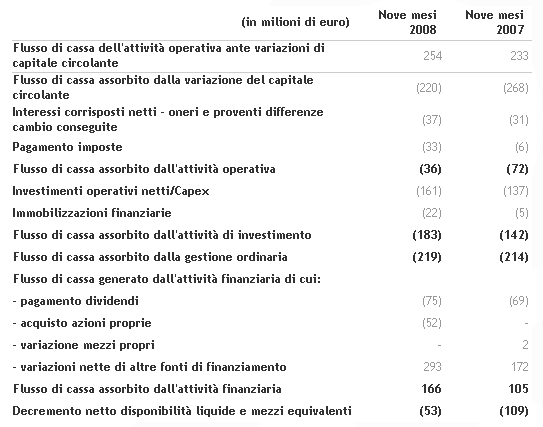This screenshot has width=543, height=427.
Task: Click the (72) operating cash flow value
Action: pyautogui.click(x=517, y=169)
